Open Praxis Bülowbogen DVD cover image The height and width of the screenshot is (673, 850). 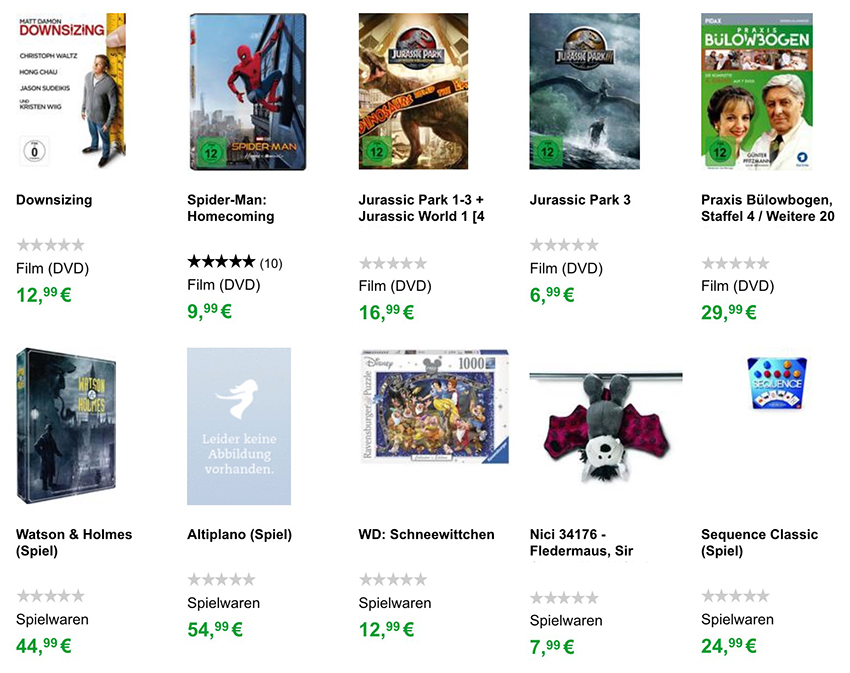pos(756,91)
